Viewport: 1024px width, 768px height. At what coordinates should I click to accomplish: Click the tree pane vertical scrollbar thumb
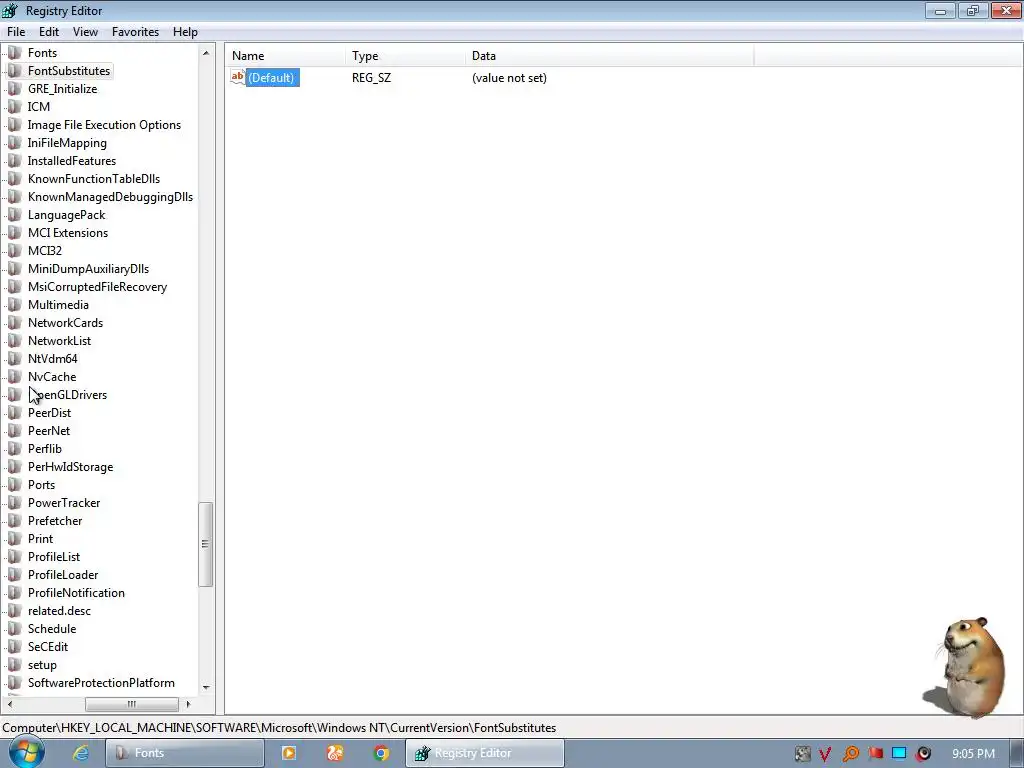(x=205, y=545)
